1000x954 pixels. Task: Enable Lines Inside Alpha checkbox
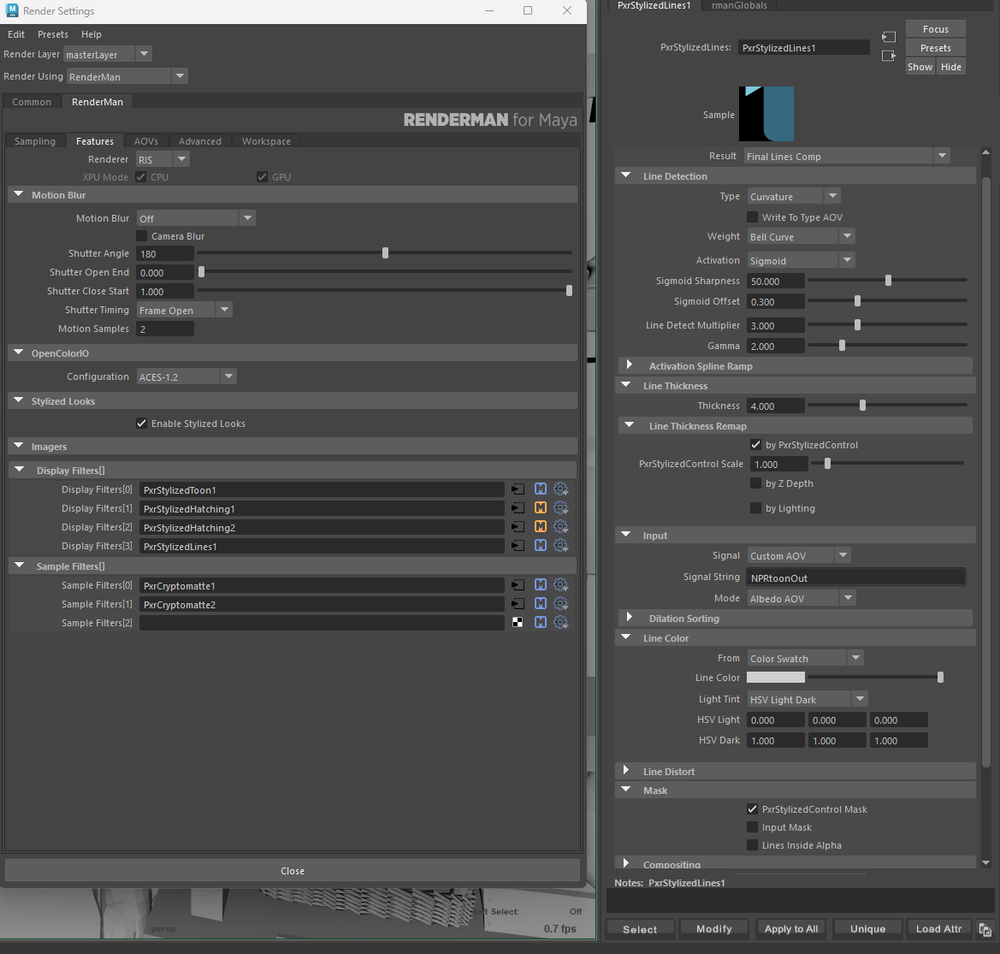click(753, 845)
